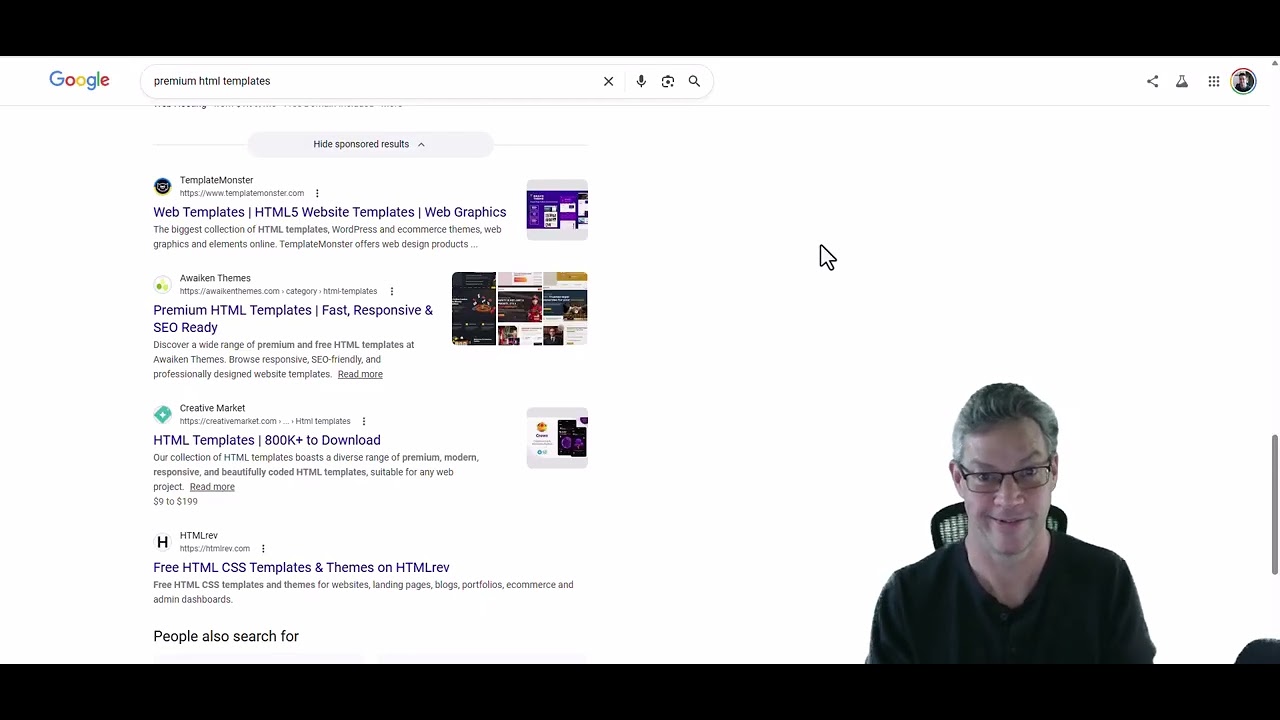Open Web Templates HTML5 Website Templates link

click(x=329, y=212)
